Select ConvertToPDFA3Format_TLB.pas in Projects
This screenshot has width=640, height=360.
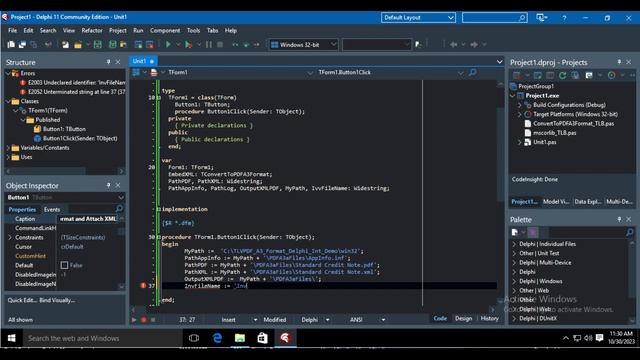click(573, 124)
